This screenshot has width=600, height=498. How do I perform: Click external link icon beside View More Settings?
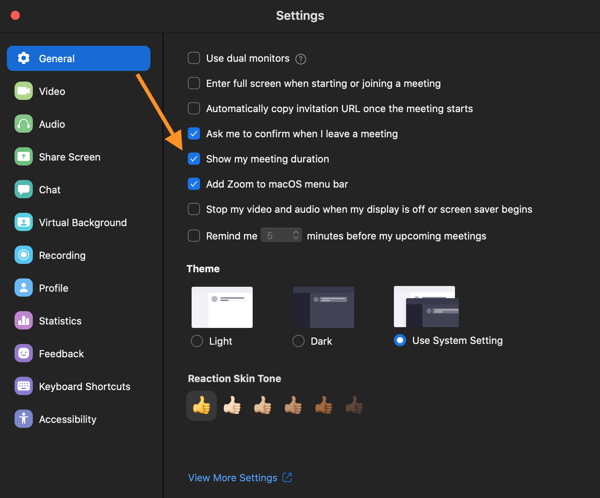coord(287,477)
